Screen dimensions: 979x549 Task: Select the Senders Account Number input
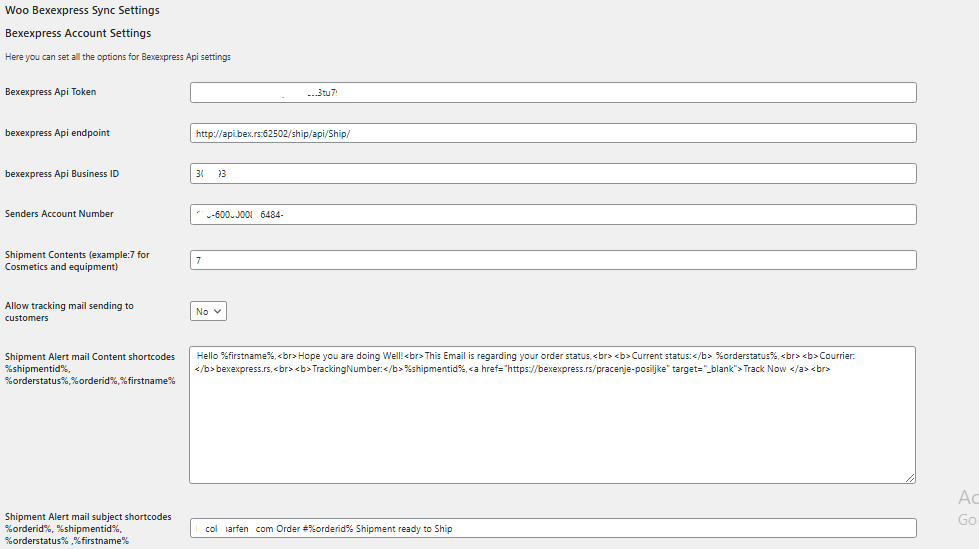coord(553,214)
